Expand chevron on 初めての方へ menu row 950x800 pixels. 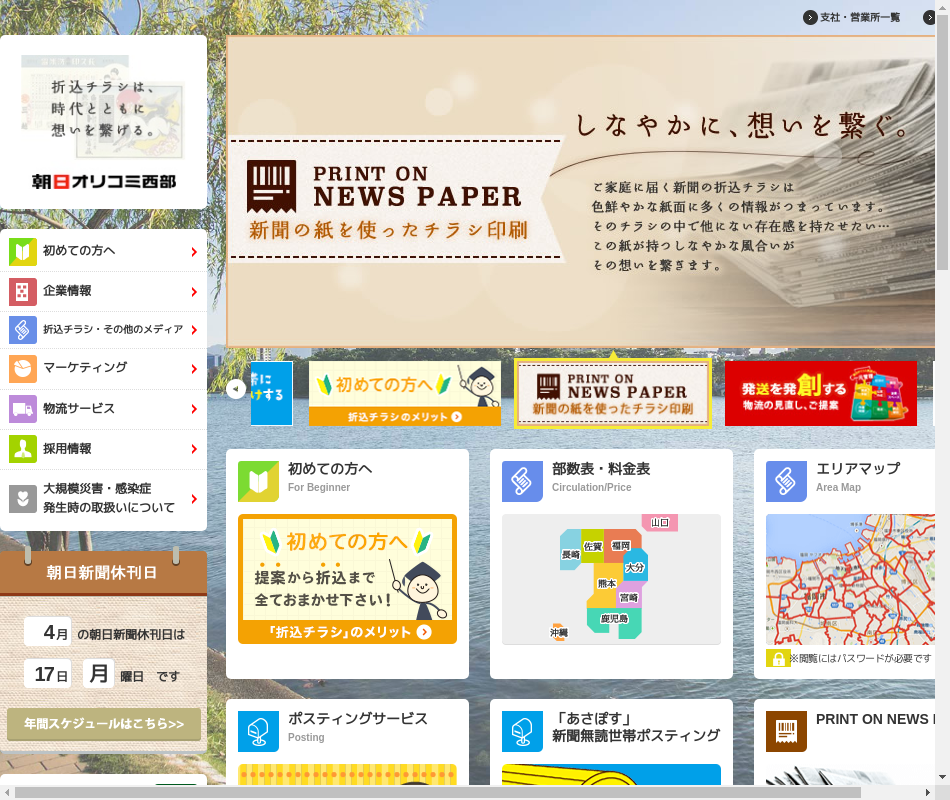point(194,252)
